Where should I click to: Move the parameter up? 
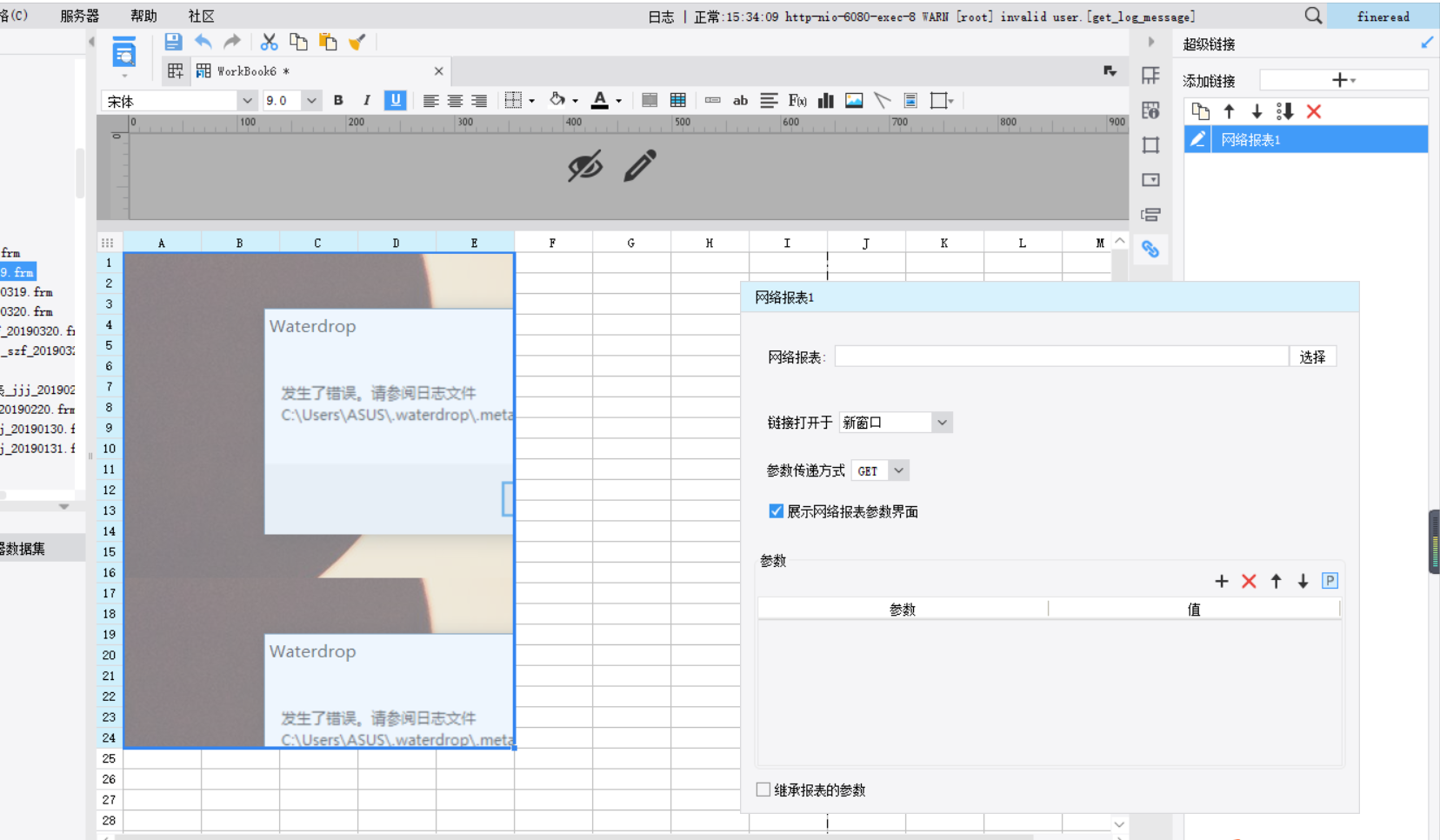click(1276, 582)
